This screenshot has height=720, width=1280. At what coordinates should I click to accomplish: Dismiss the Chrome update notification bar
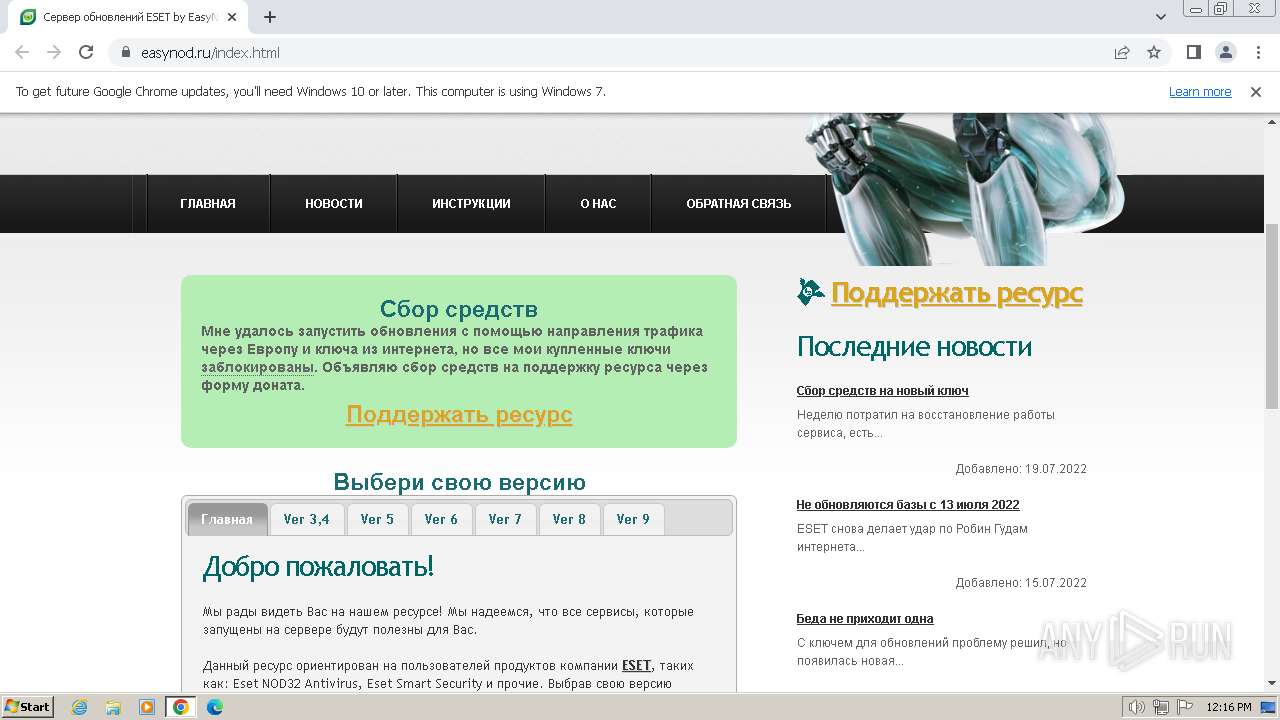click(x=1256, y=92)
